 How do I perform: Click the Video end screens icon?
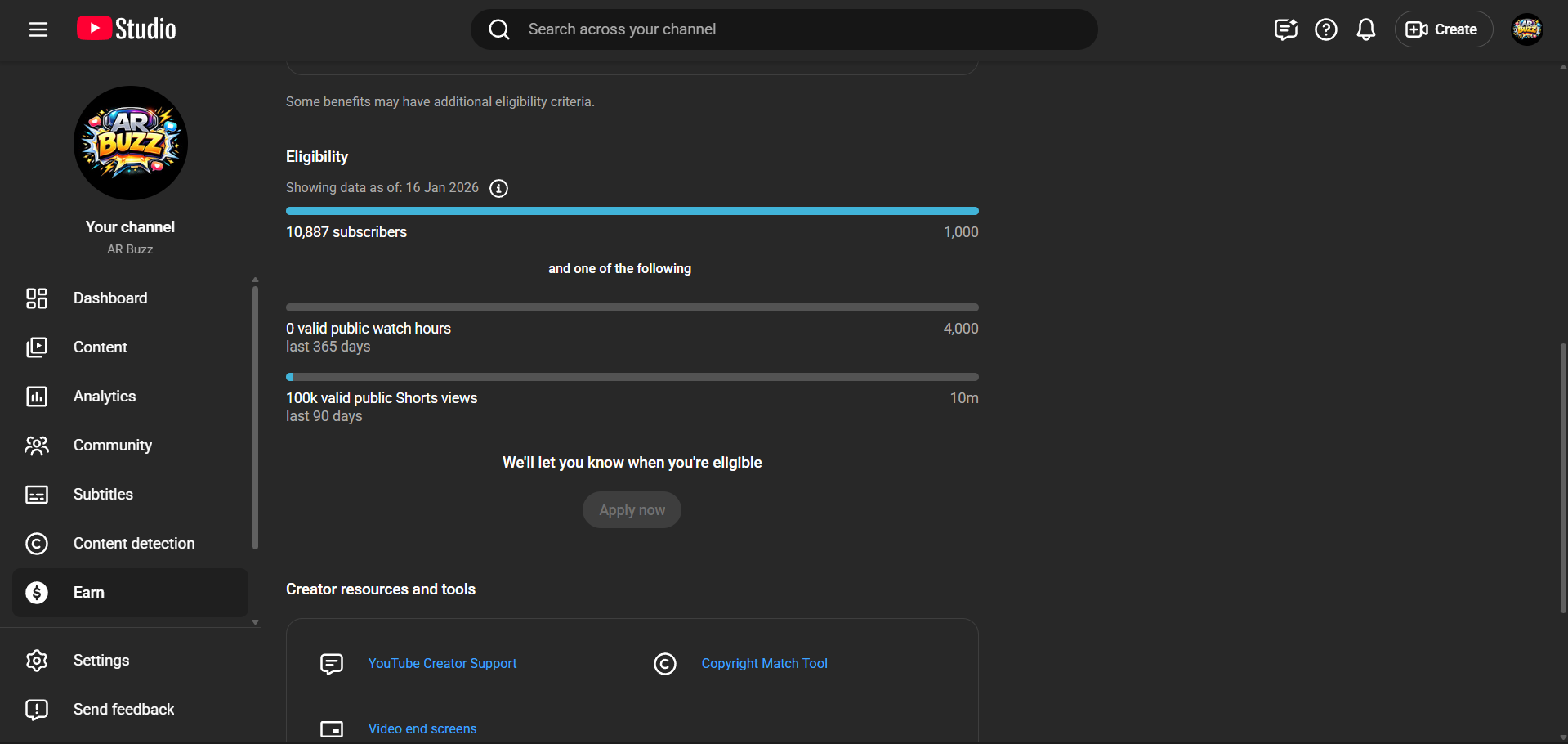332,728
